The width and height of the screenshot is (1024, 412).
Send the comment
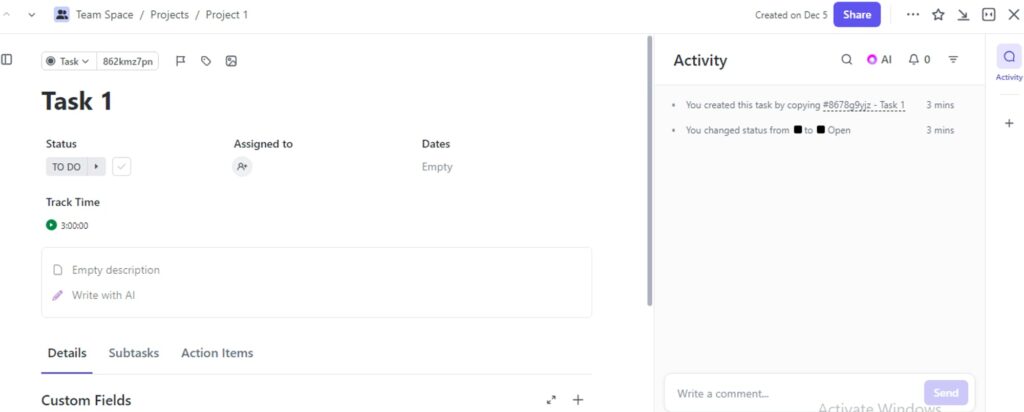click(946, 392)
